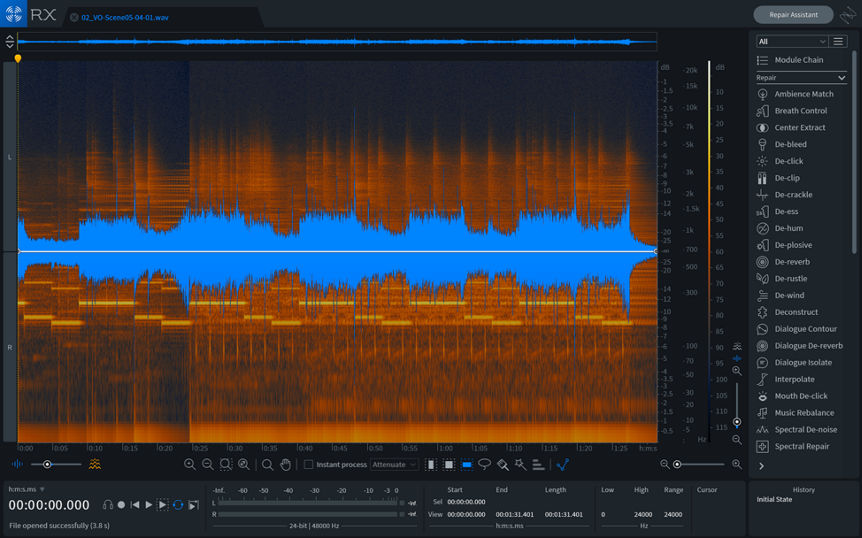Open the All module filter dropdown

click(792, 41)
